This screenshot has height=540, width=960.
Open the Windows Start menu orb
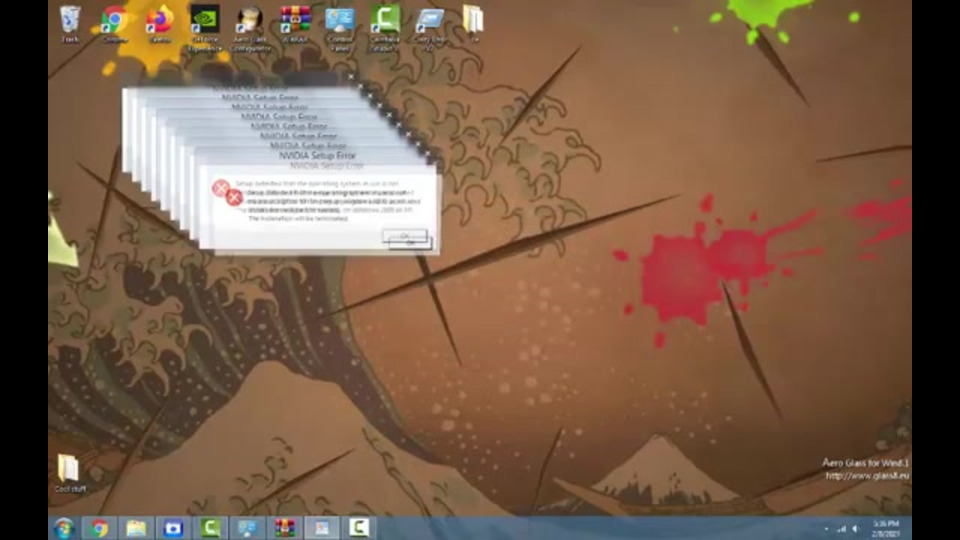tap(64, 528)
